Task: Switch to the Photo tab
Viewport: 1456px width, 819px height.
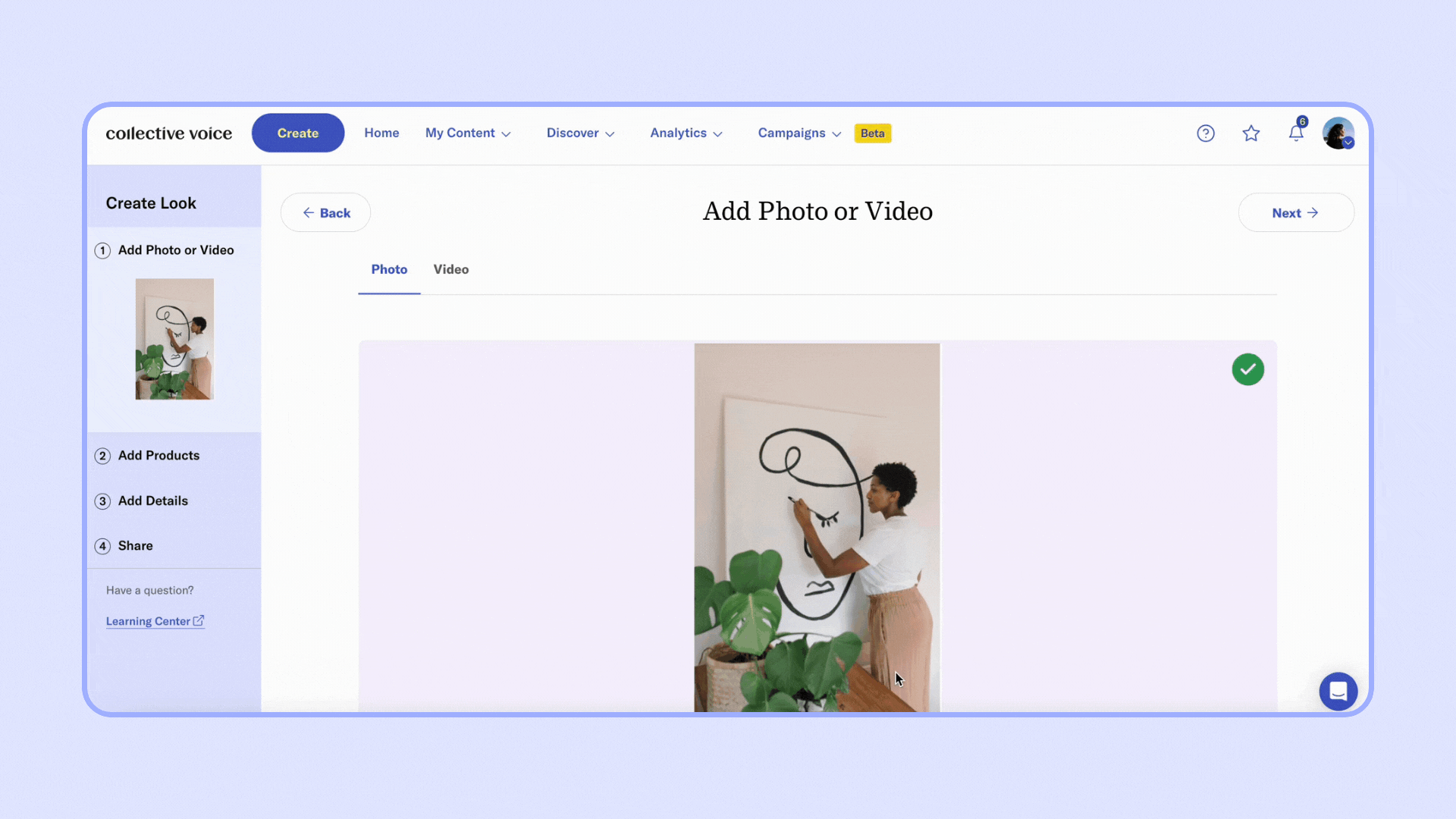Action: pyautogui.click(x=389, y=269)
